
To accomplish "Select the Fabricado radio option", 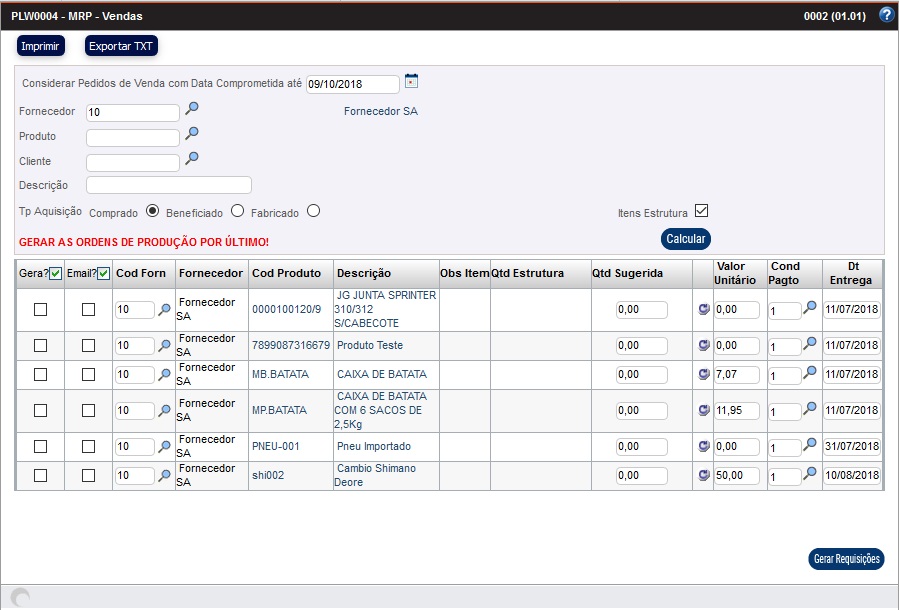I will click(x=313, y=211).
